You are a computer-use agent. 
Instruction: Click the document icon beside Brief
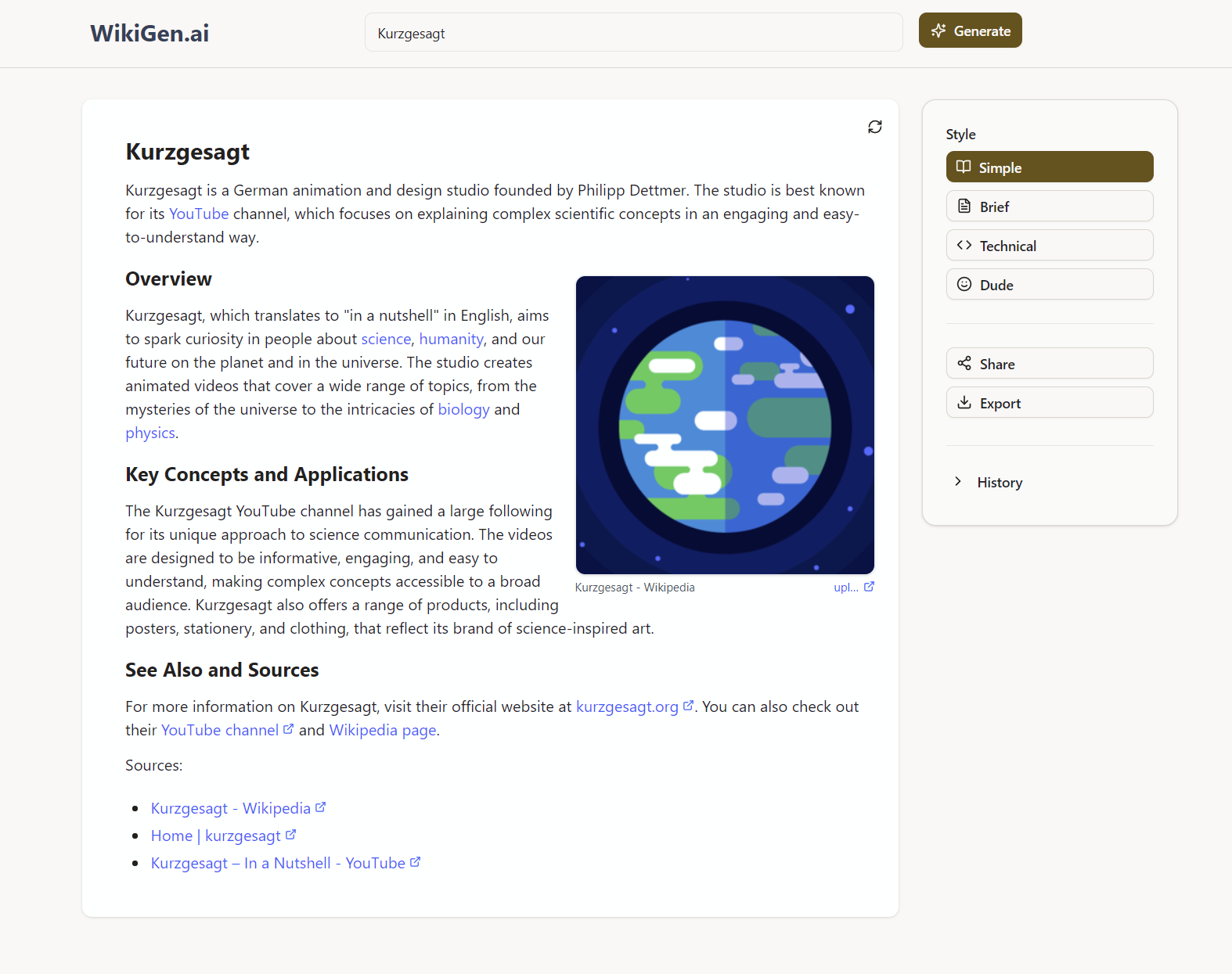[x=964, y=206]
